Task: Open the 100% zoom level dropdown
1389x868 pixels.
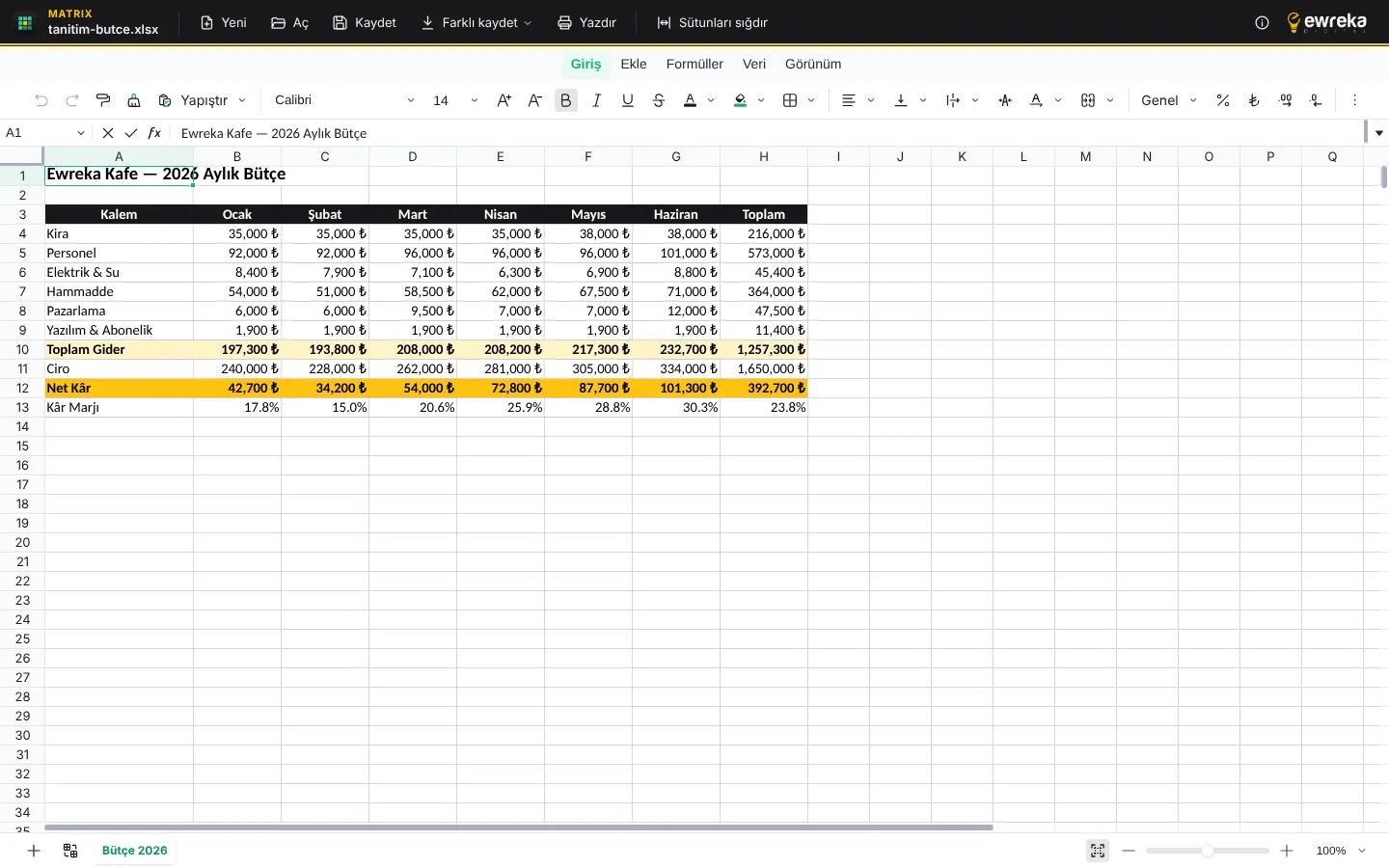Action: pos(1341,851)
